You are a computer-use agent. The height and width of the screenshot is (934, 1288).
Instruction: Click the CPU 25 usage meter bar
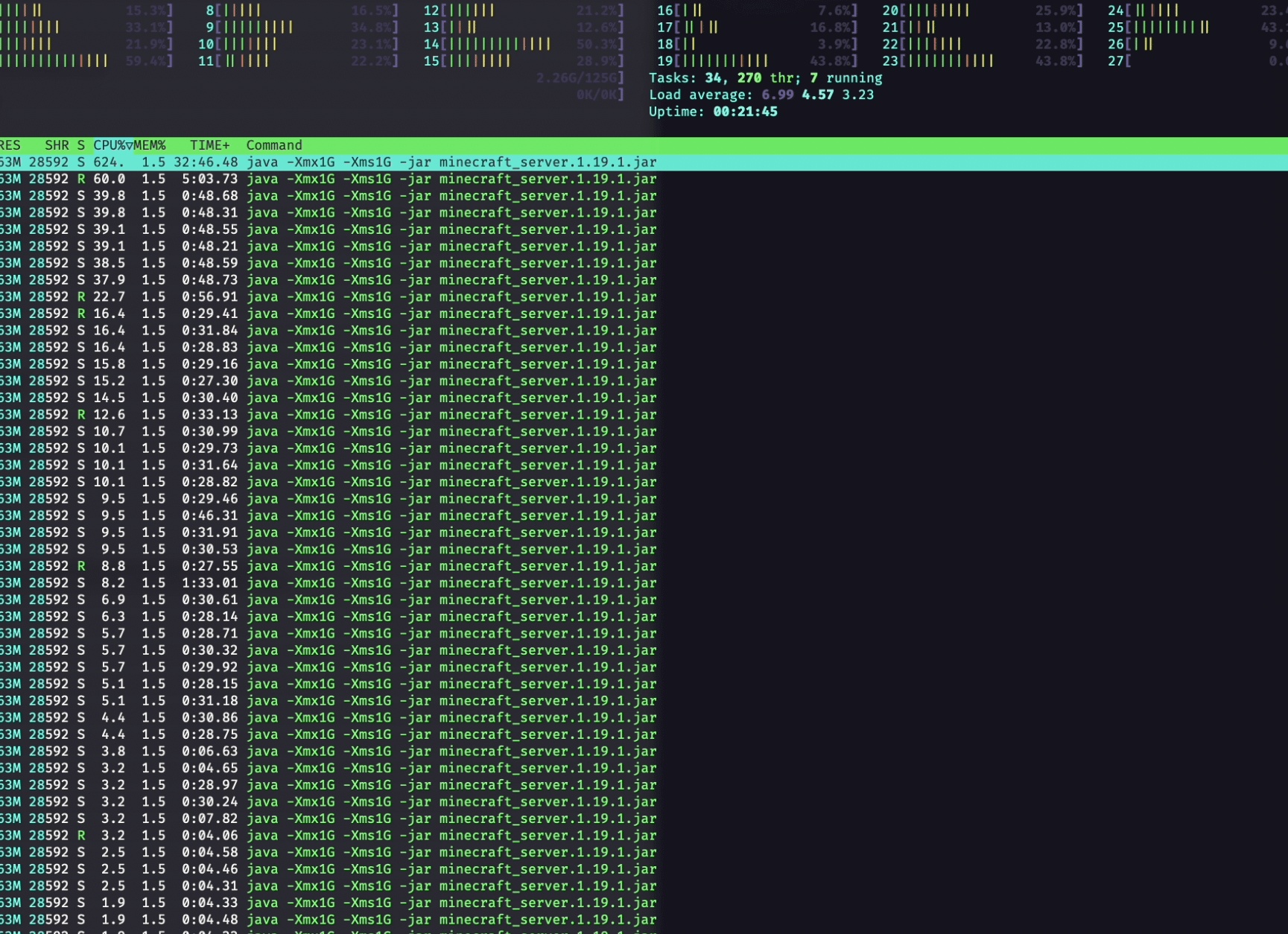(x=1198, y=28)
